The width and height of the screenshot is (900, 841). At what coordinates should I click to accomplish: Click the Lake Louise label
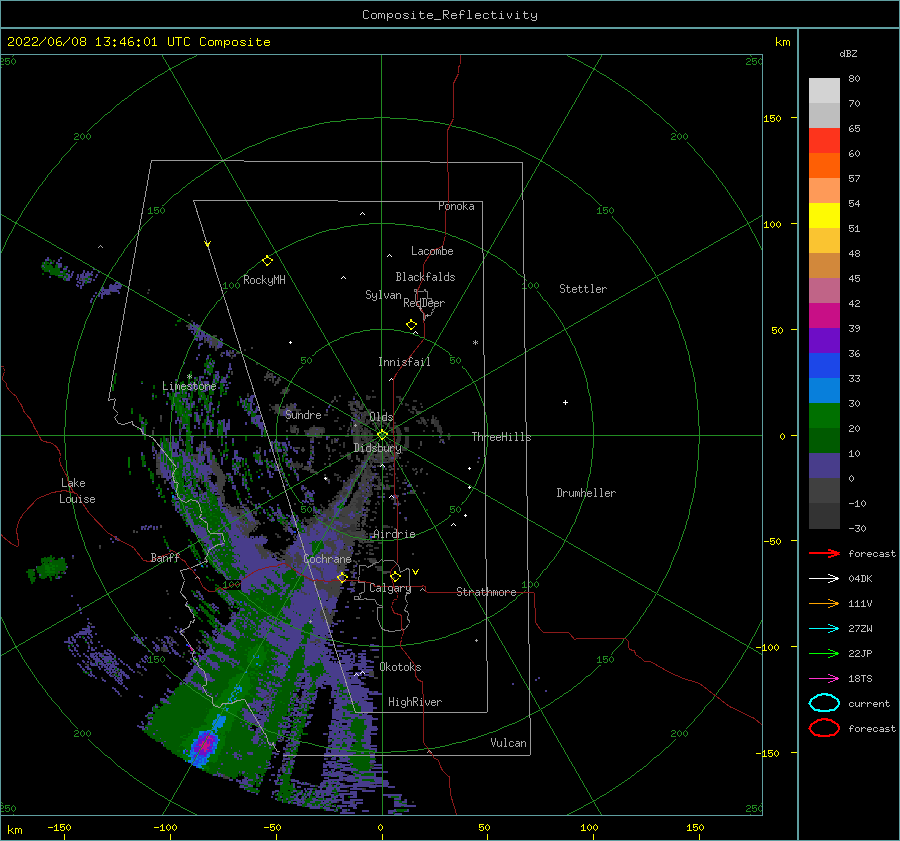click(77, 491)
